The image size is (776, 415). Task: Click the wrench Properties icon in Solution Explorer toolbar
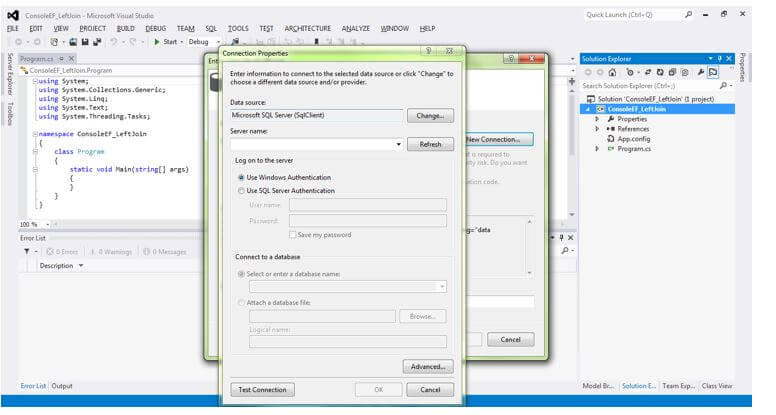point(701,72)
